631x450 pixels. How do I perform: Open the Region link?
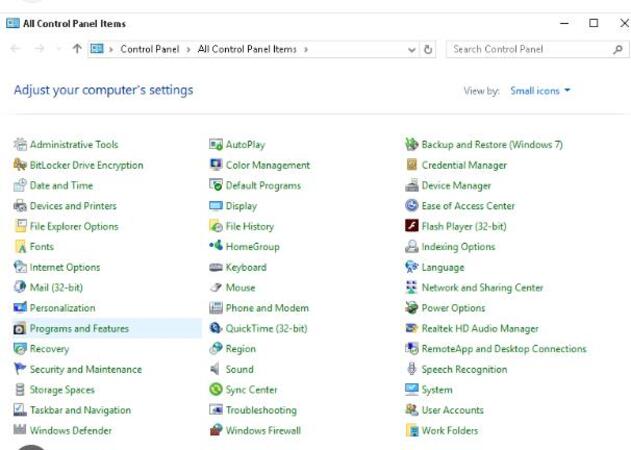tap(241, 349)
